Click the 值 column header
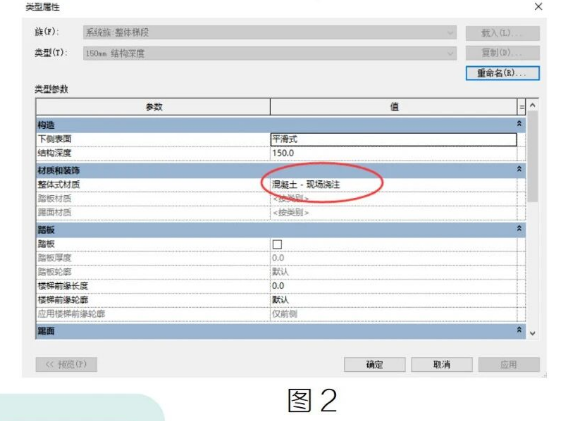Viewport: 562px width, 421px height. click(394, 107)
